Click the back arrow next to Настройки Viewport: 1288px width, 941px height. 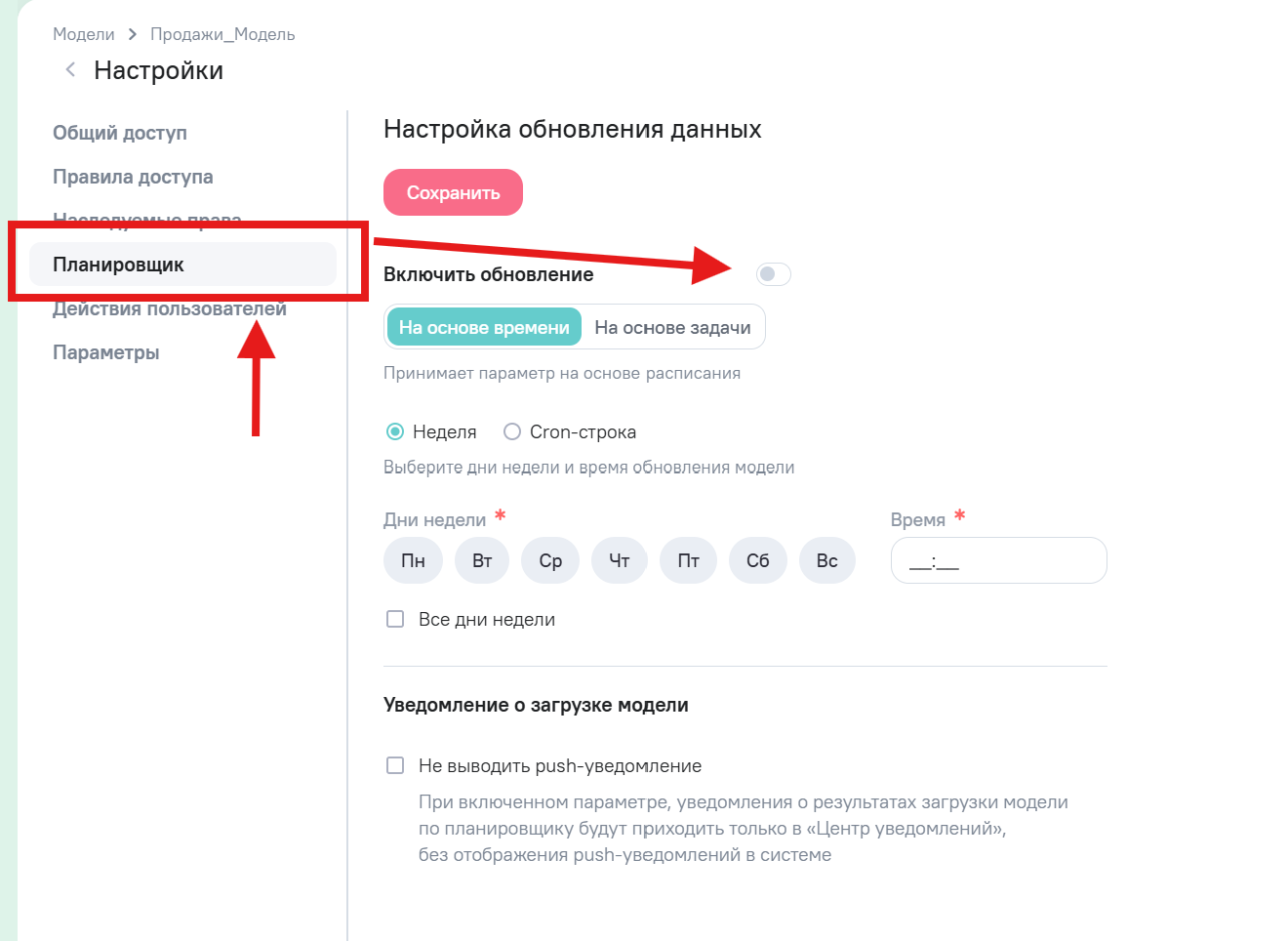[x=70, y=69]
